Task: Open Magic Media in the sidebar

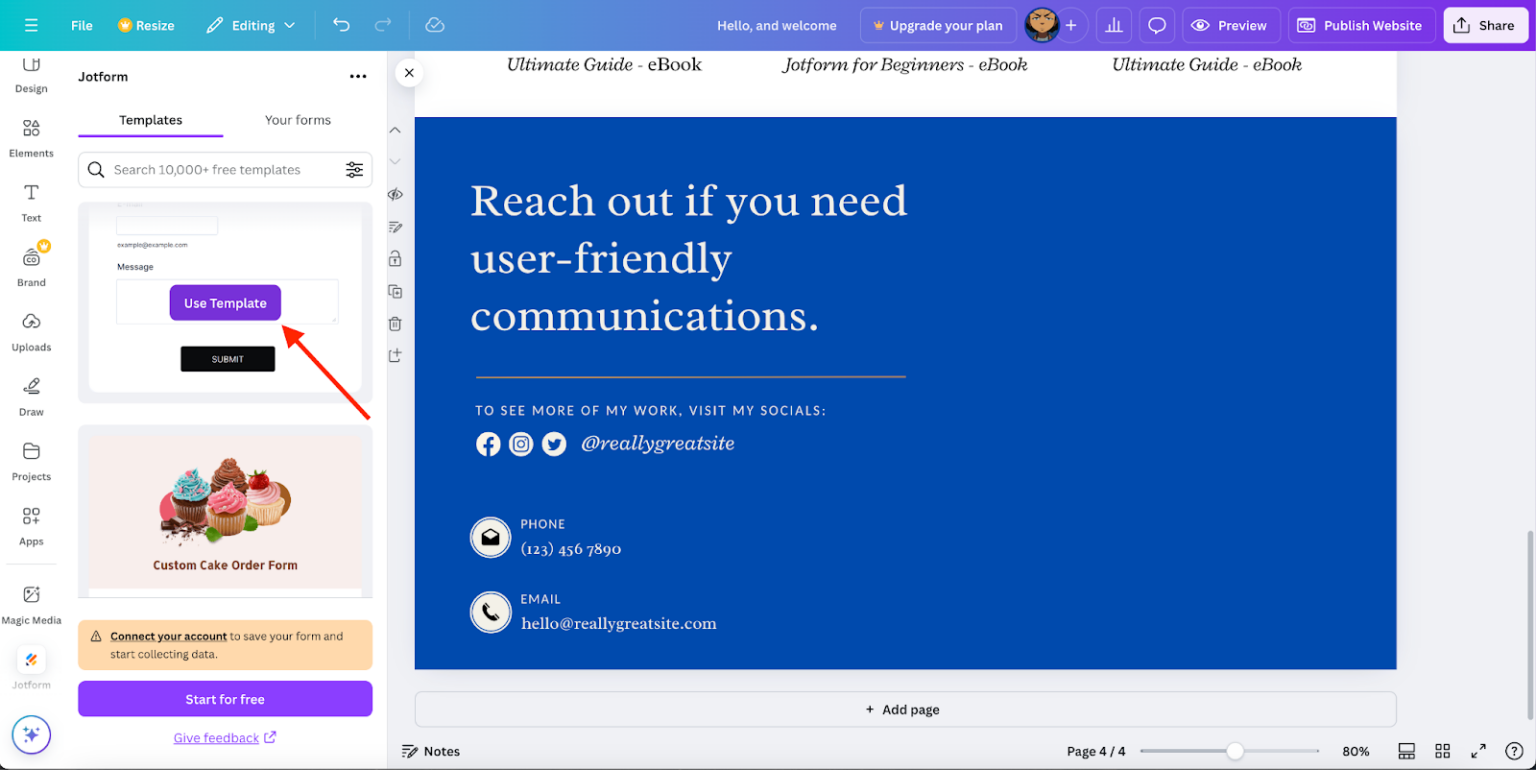Action: 30,603
